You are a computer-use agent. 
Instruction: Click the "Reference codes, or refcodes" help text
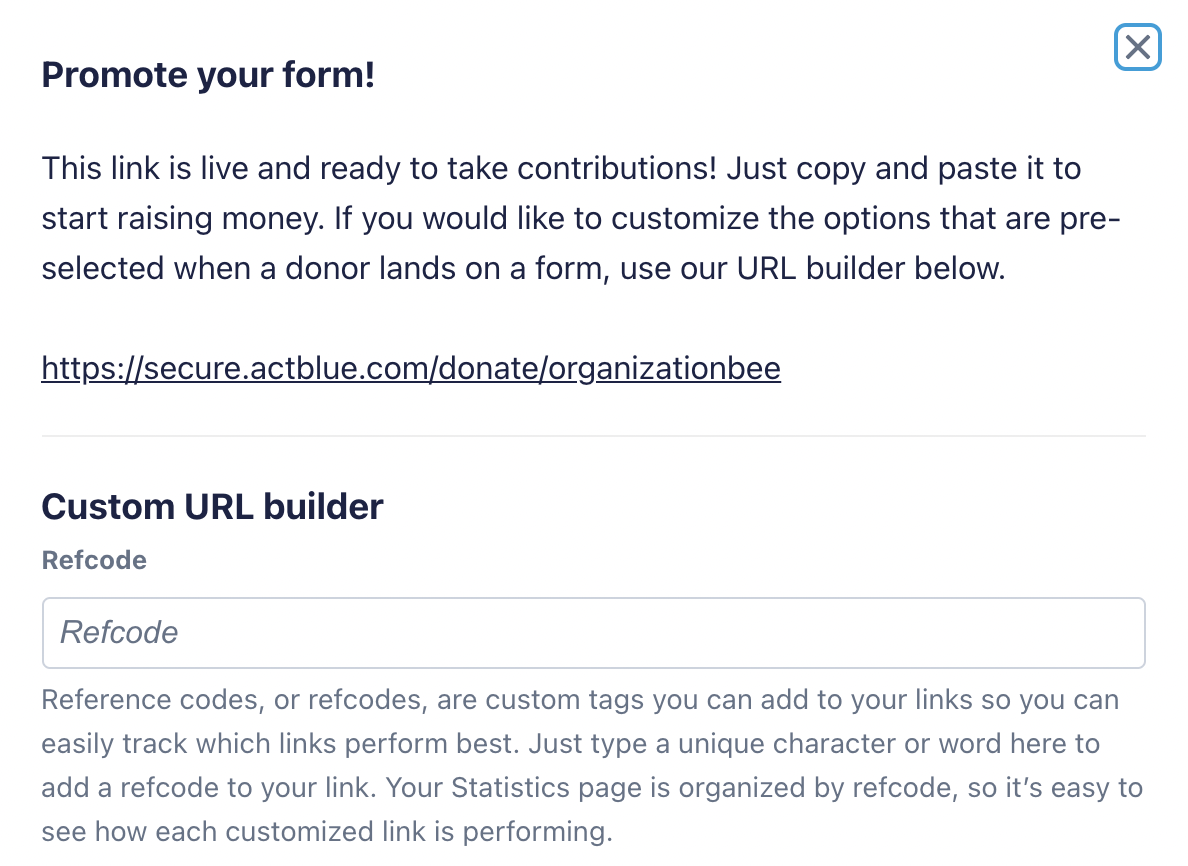click(x=235, y=700)
